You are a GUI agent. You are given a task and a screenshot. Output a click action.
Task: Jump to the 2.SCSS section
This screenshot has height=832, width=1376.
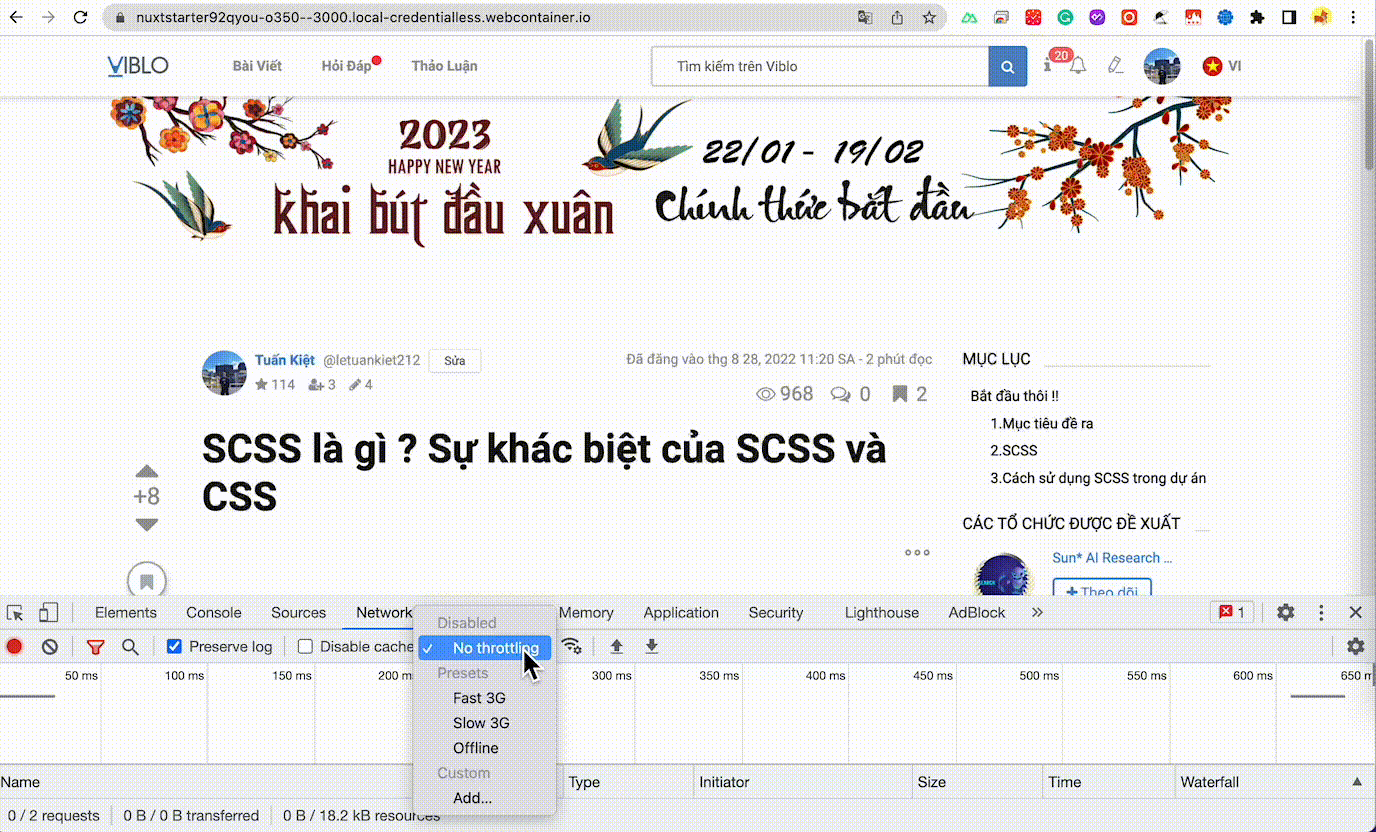point(1013,450)
